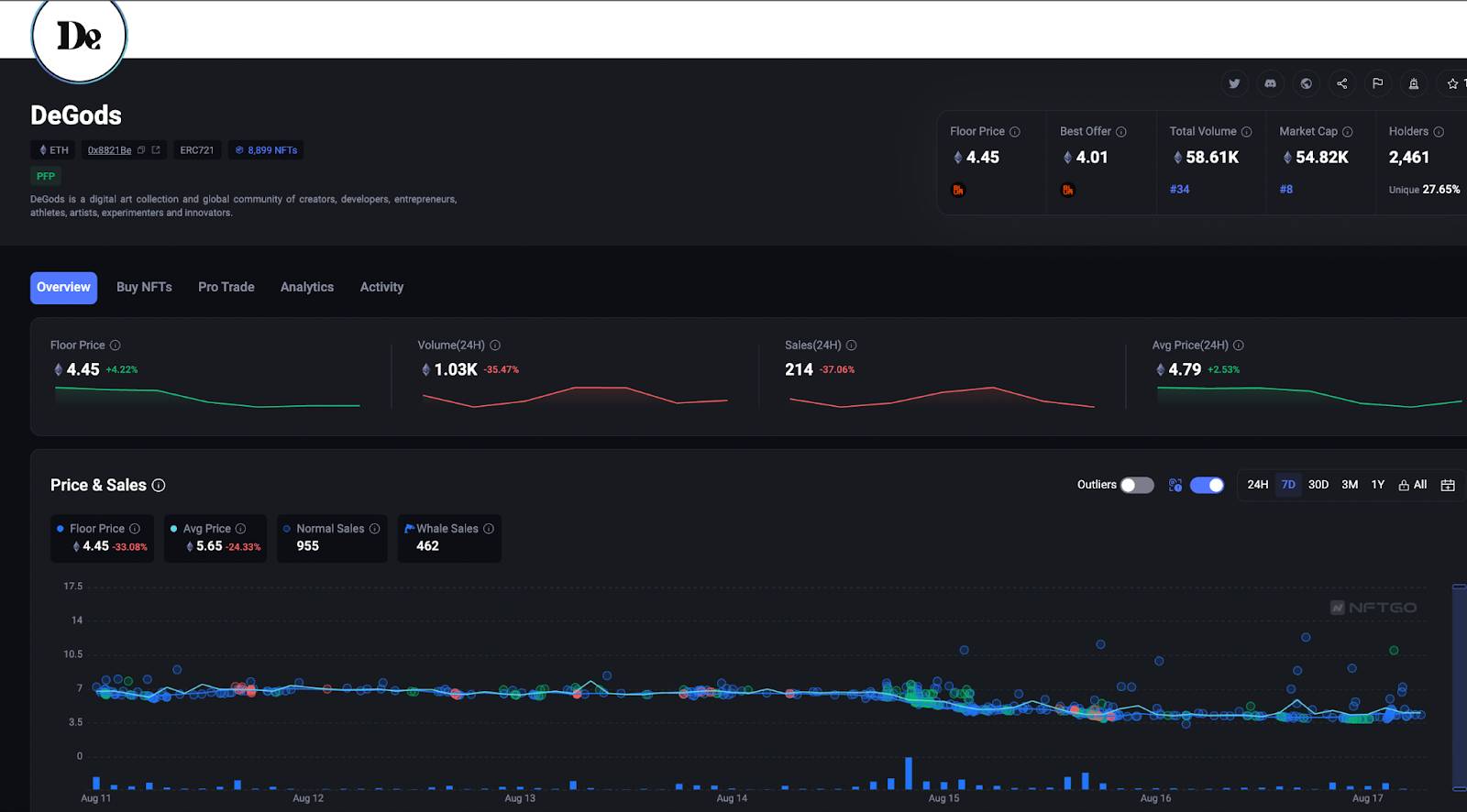
Task: Click info icon in Avg Price legend
Action: [240, 529]
